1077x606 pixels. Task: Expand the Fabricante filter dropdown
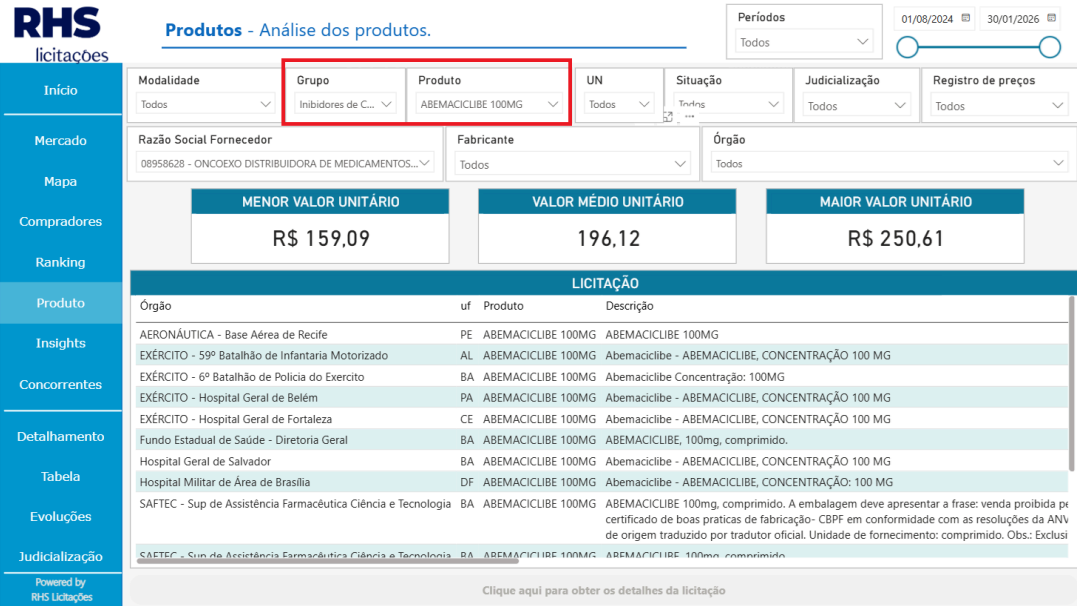[x=571, y=164]
